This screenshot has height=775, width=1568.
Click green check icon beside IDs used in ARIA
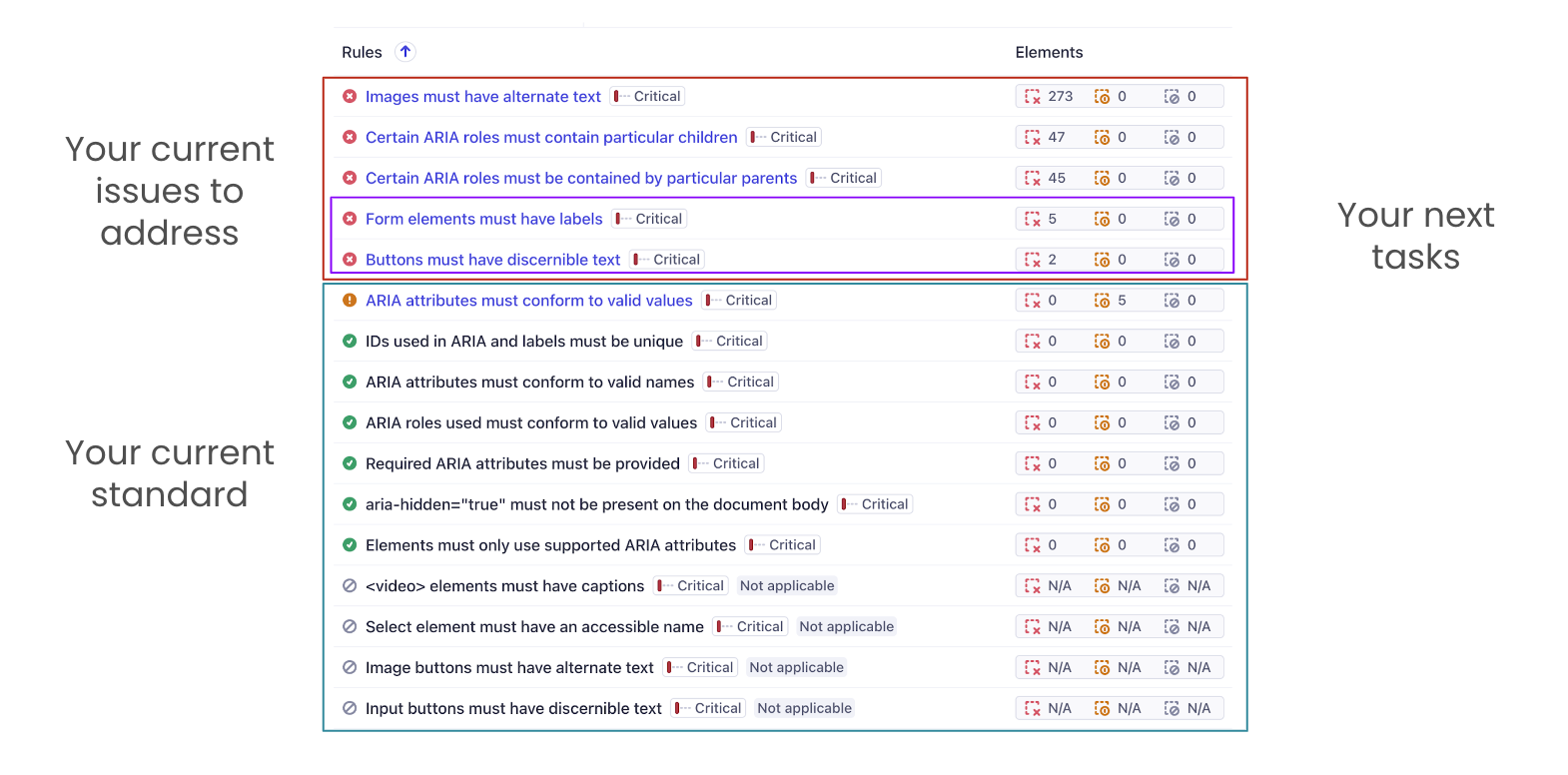click(x=350, y=342)
